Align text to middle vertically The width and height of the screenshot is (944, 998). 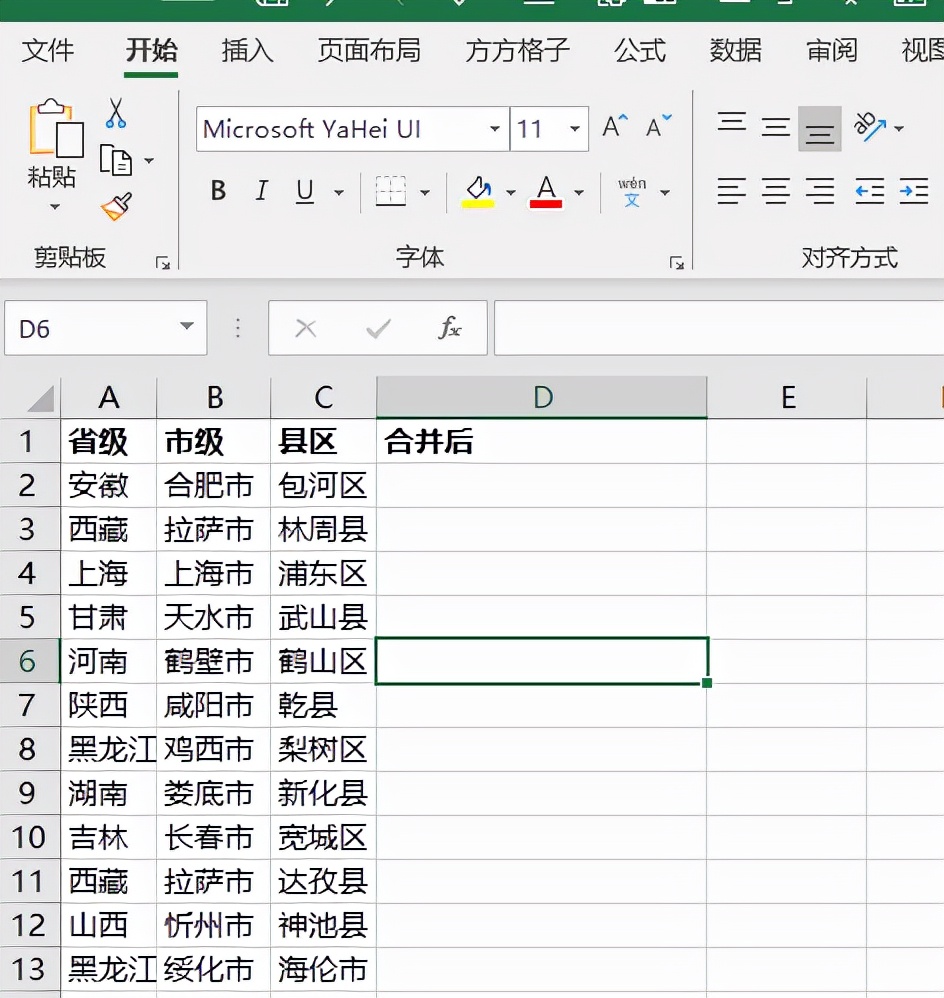pos(776,128)
